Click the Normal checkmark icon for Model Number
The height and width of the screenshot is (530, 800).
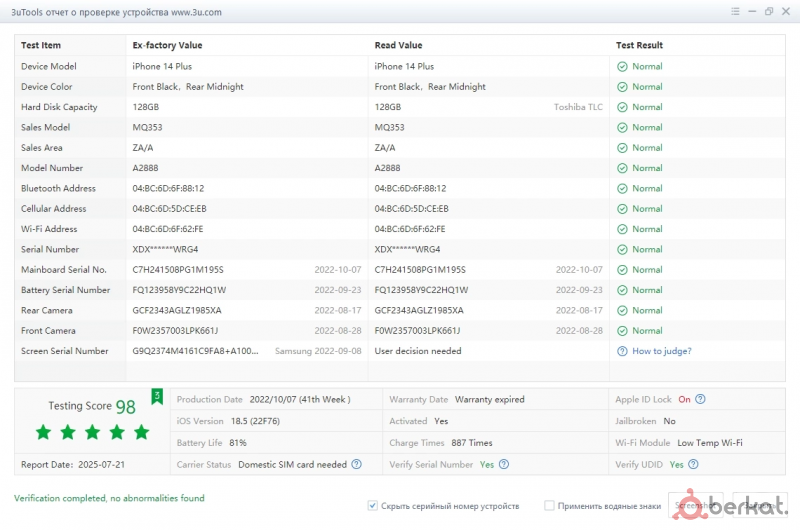[622, 168]
